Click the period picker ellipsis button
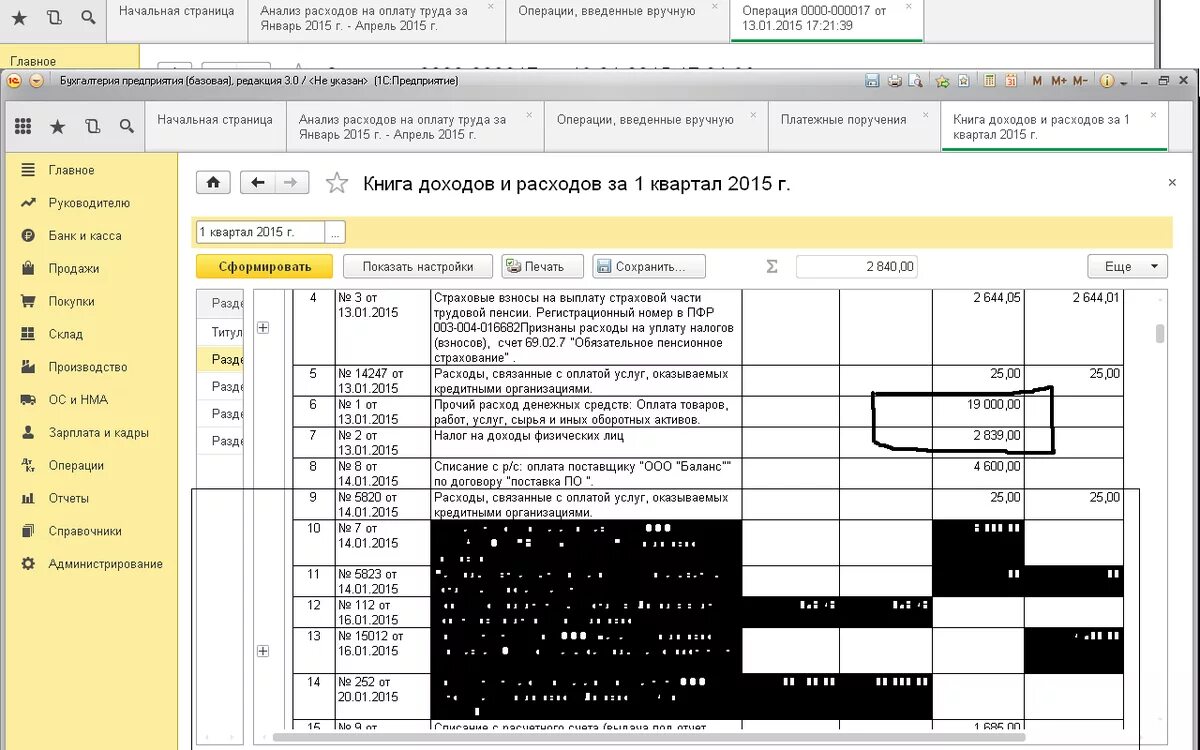The height and width of the screenshot is (750, 1200). tap(336, 232)
